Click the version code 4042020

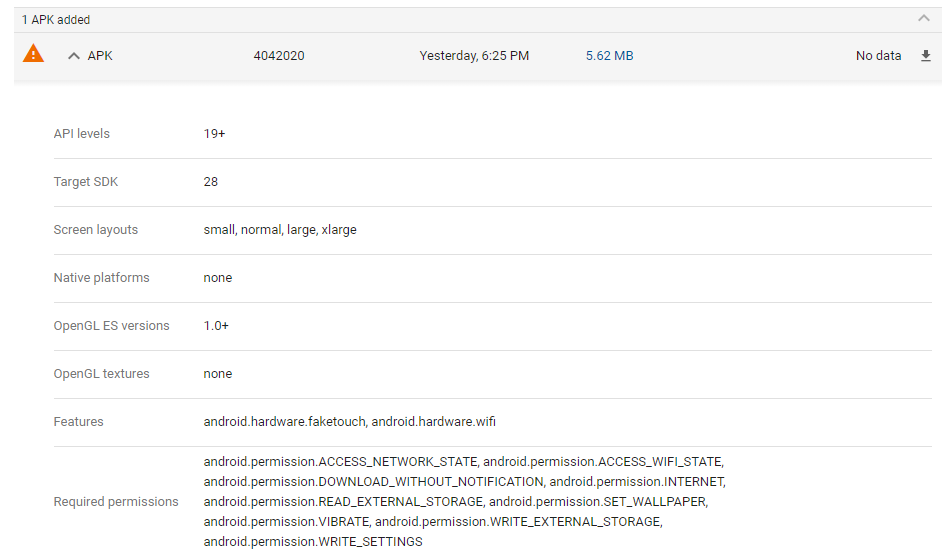coord(279,56)
